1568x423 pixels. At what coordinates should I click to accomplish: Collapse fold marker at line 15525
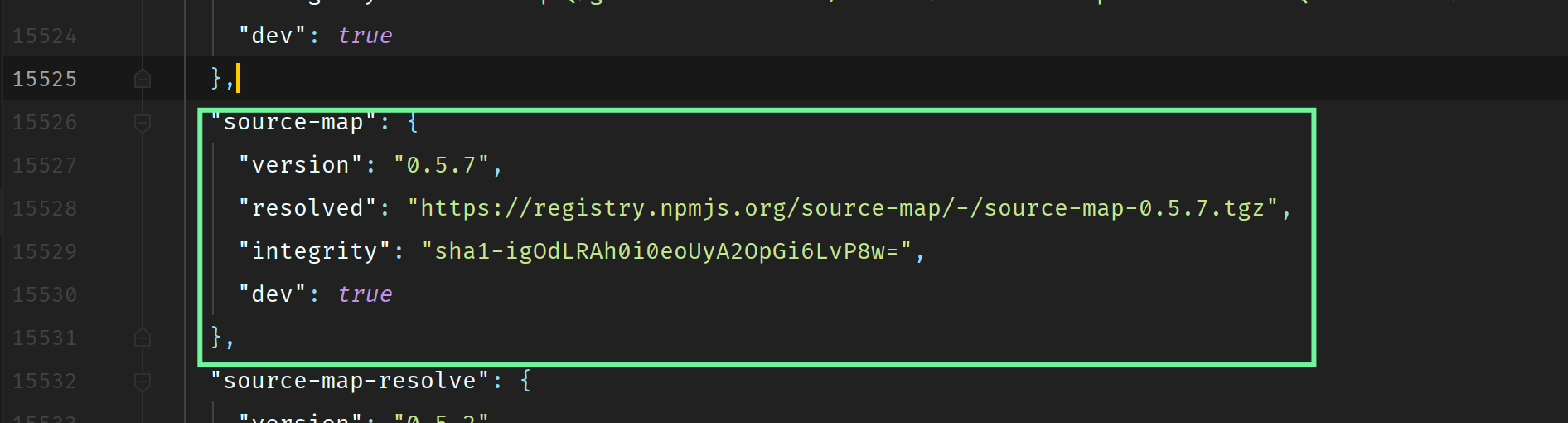coord(143,79)
